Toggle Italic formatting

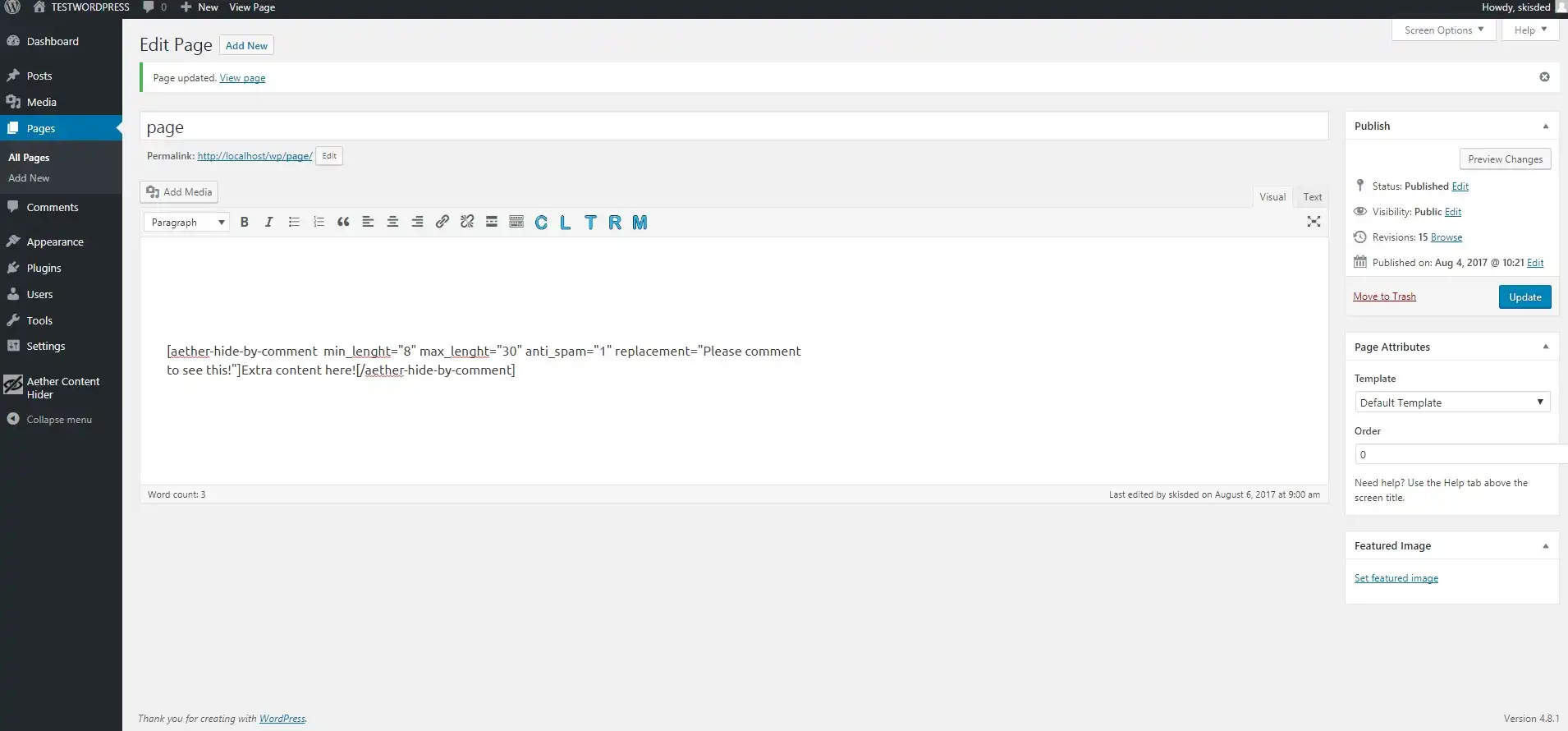tap(268, 222)
